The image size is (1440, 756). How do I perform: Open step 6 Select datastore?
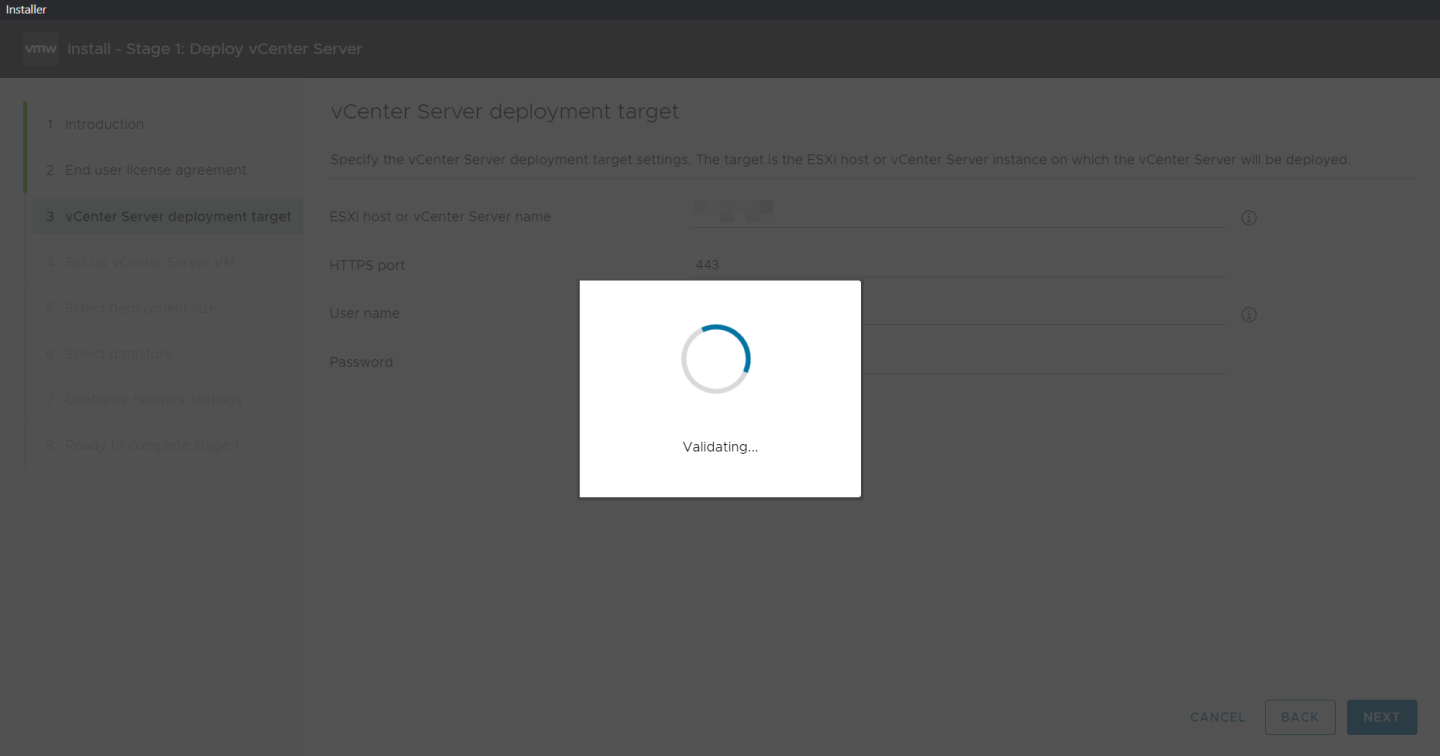click(118, 354)
